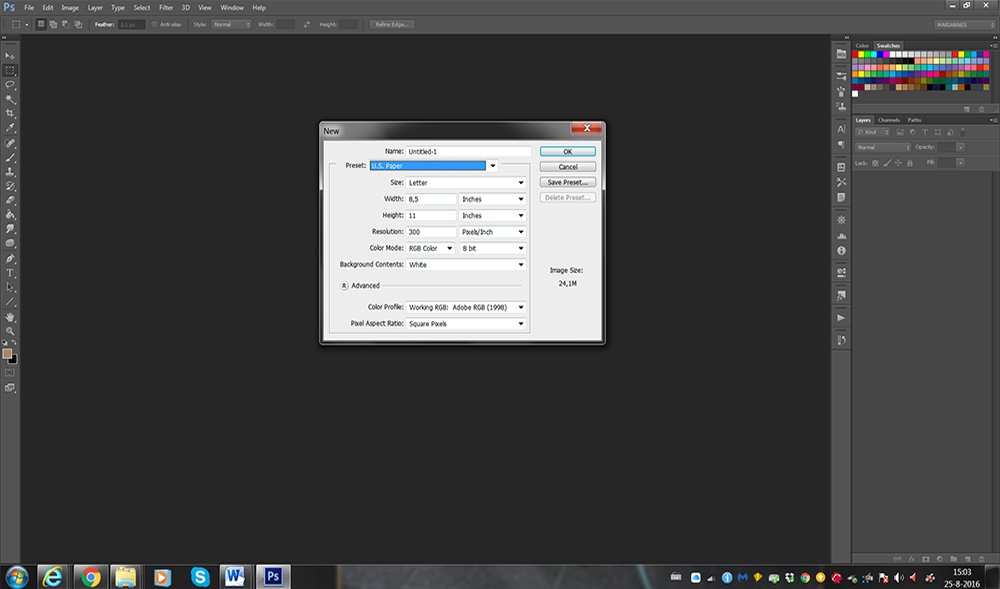
Task: Toggle layer filtering on/off switch
Action: pos(962,132)
